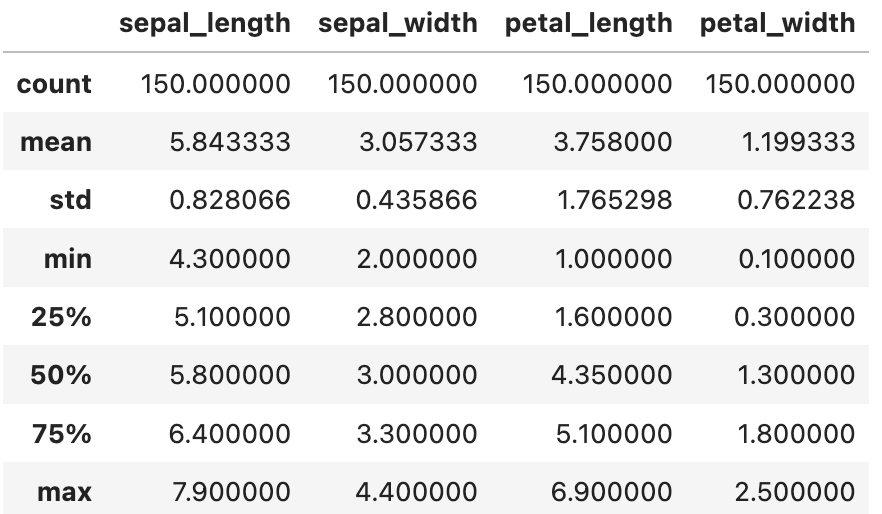Click the sepal_length mean value 5.843333
This screenshot has height=514, width=882.
(230, 142)
